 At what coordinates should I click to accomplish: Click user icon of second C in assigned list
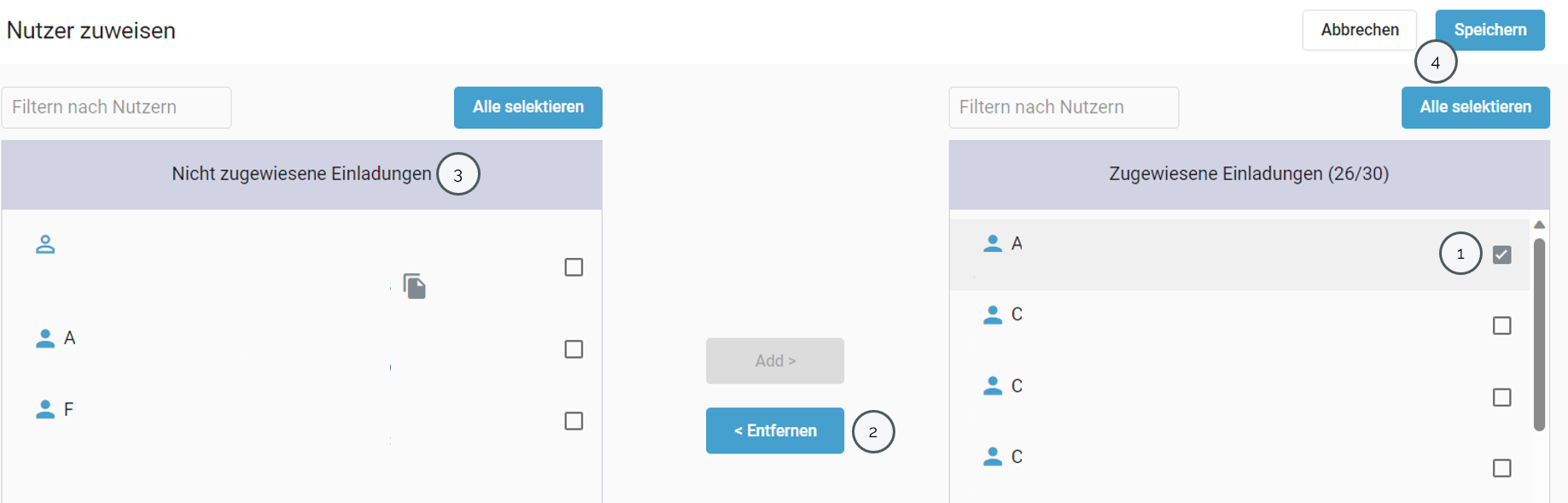click(x=993, y=386)
